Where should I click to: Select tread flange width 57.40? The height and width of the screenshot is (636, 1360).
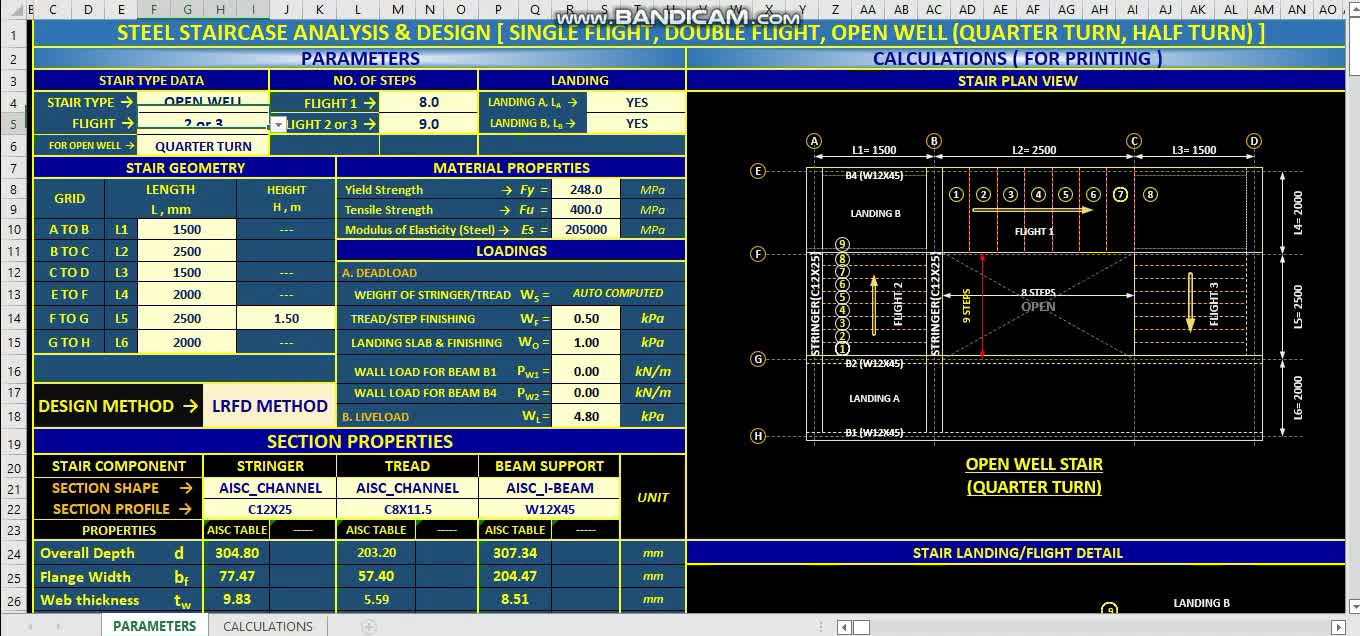click(377, 577)
